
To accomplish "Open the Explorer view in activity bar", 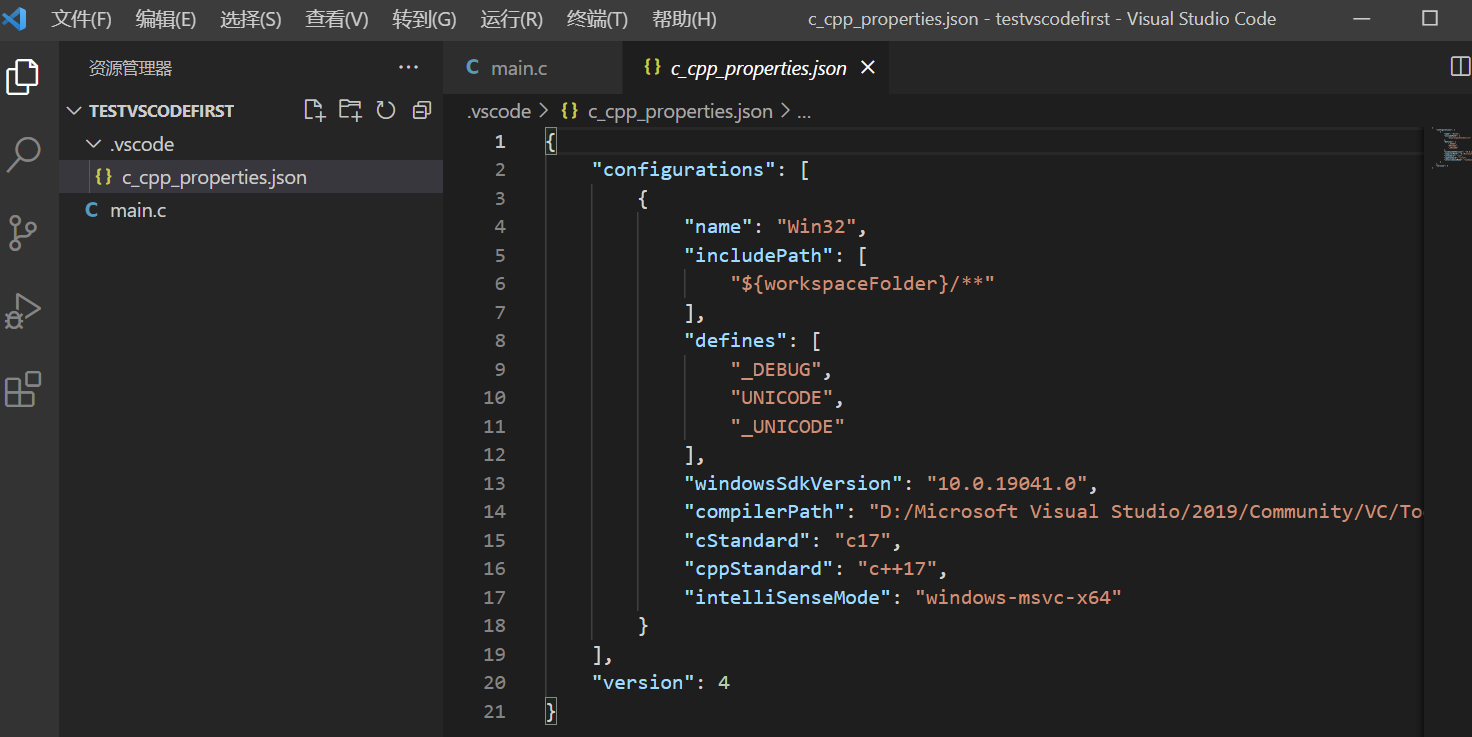I will click(23, 77).
